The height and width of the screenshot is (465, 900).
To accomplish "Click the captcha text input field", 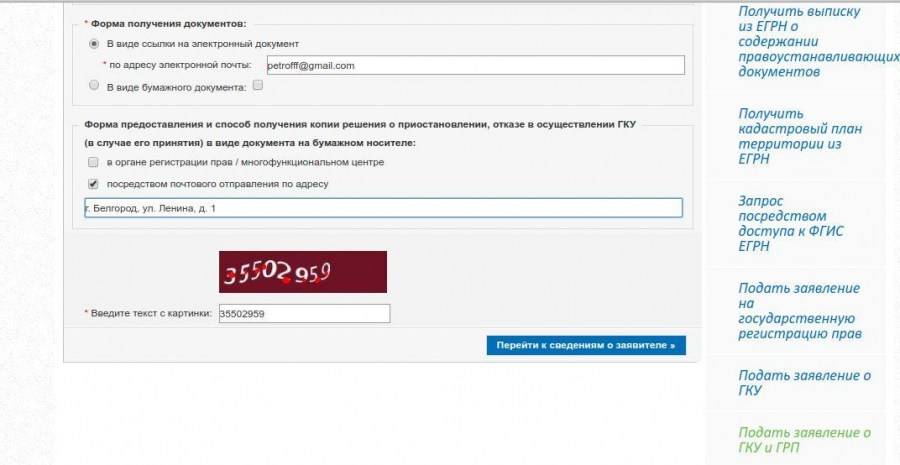I will [x=304, y=313].
